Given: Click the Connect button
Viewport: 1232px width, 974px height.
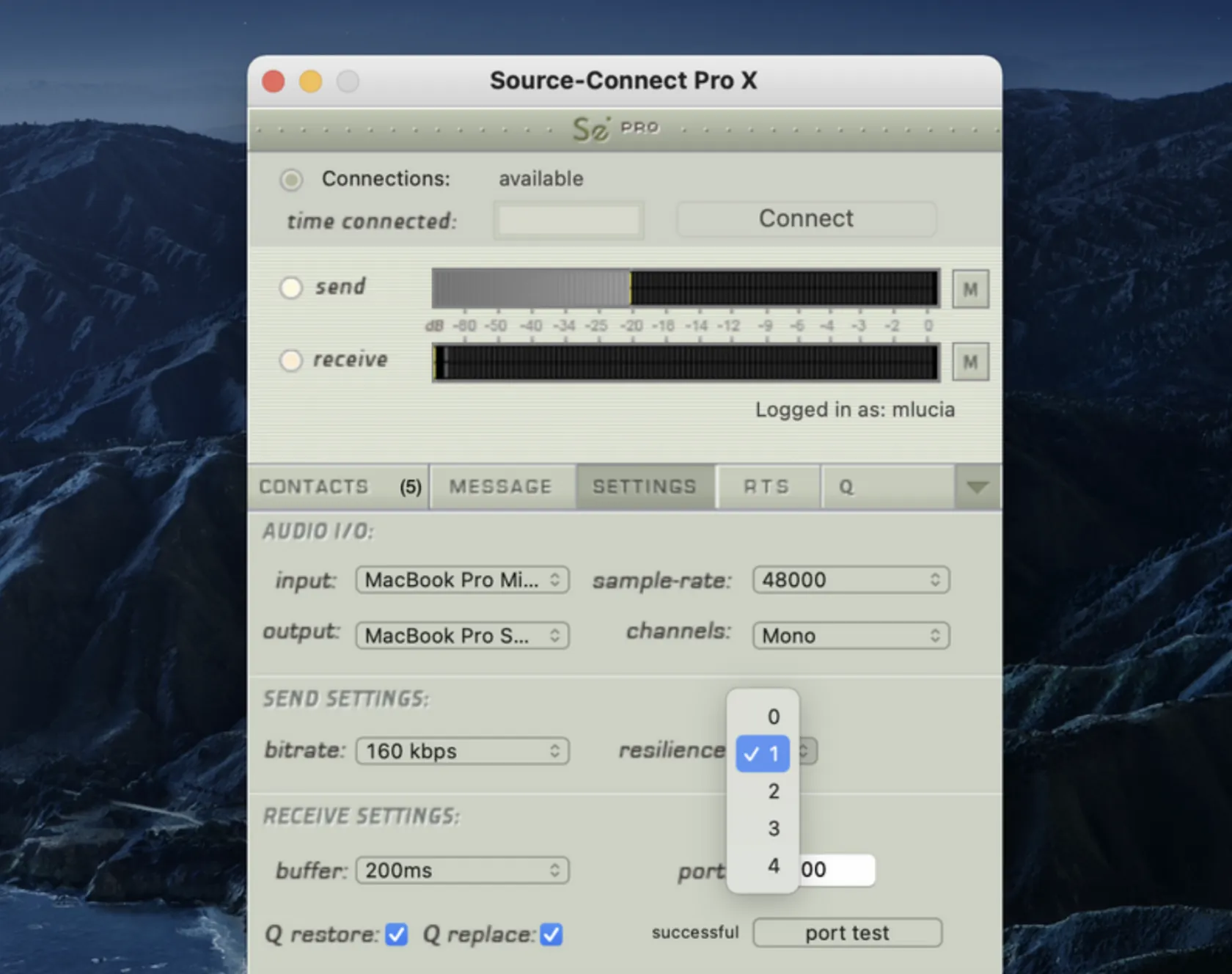Looking at the screenshot, I should (806, 219).
